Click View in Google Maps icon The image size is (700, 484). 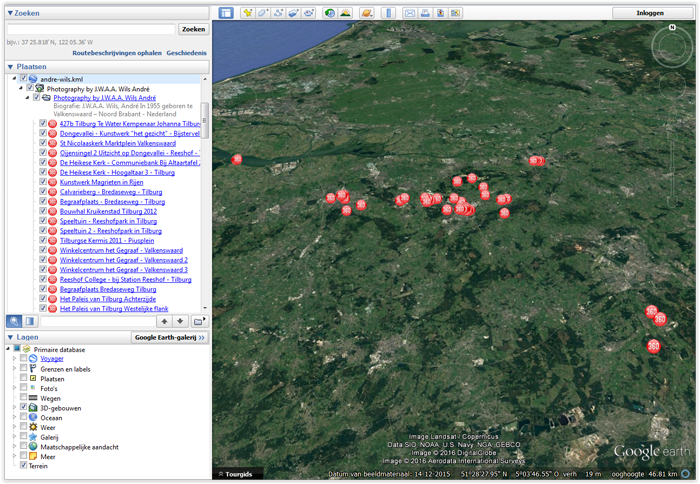(x=455, y=13)
